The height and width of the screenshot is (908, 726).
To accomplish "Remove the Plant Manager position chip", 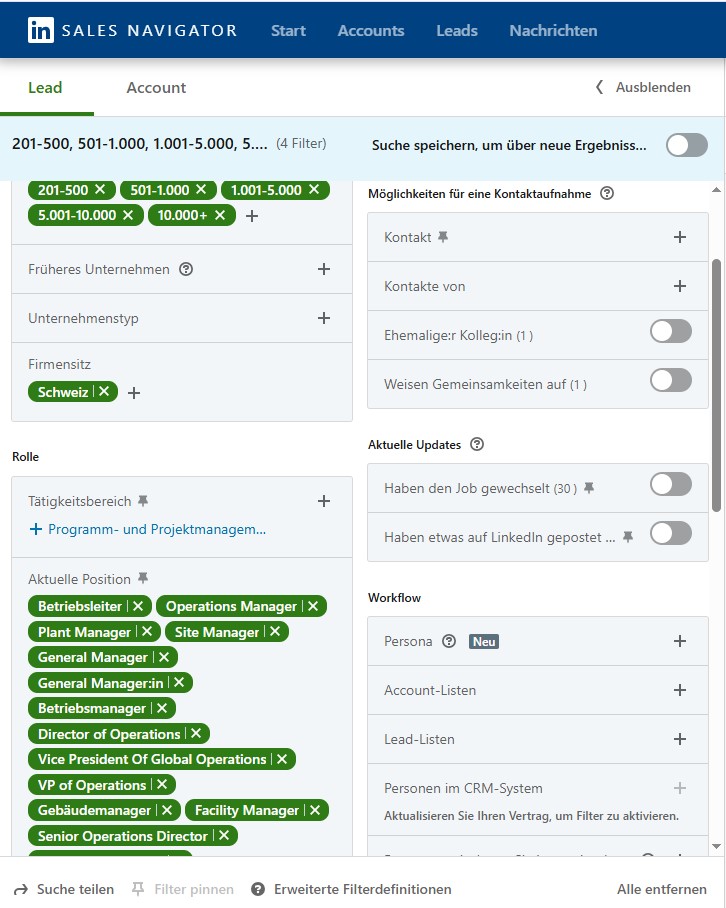I will coord(147,631).
